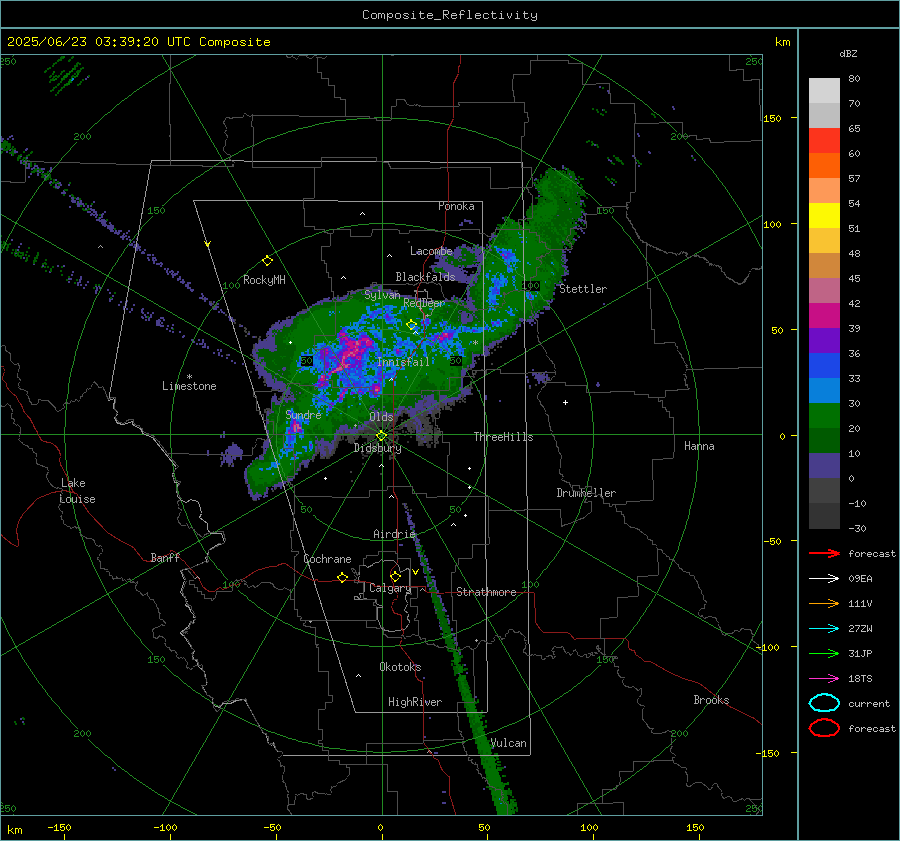Click the cyan 27ZW arrow legend icon
900x841 pixels.
(x=824, y=629)
